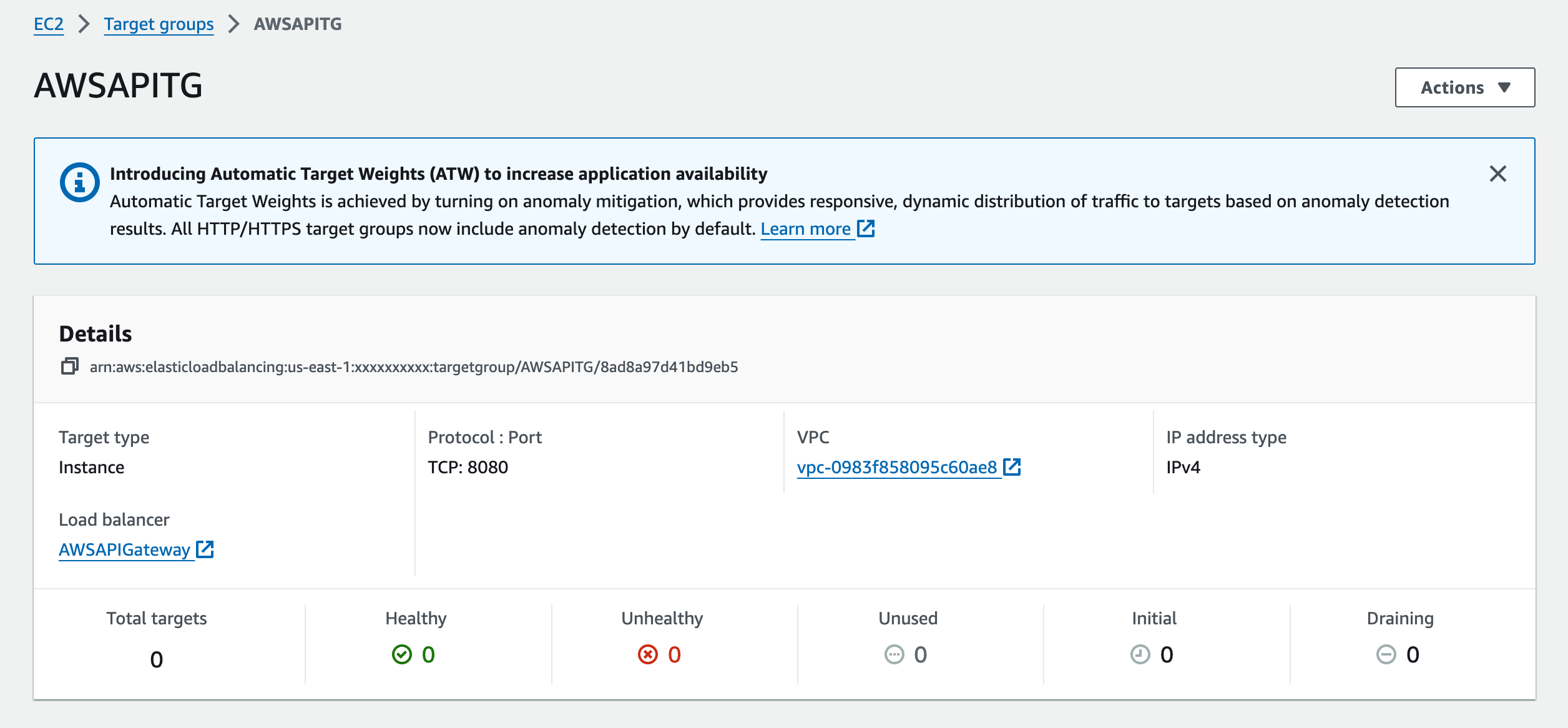Open the Learn more external link icon

tap(866, 229)
